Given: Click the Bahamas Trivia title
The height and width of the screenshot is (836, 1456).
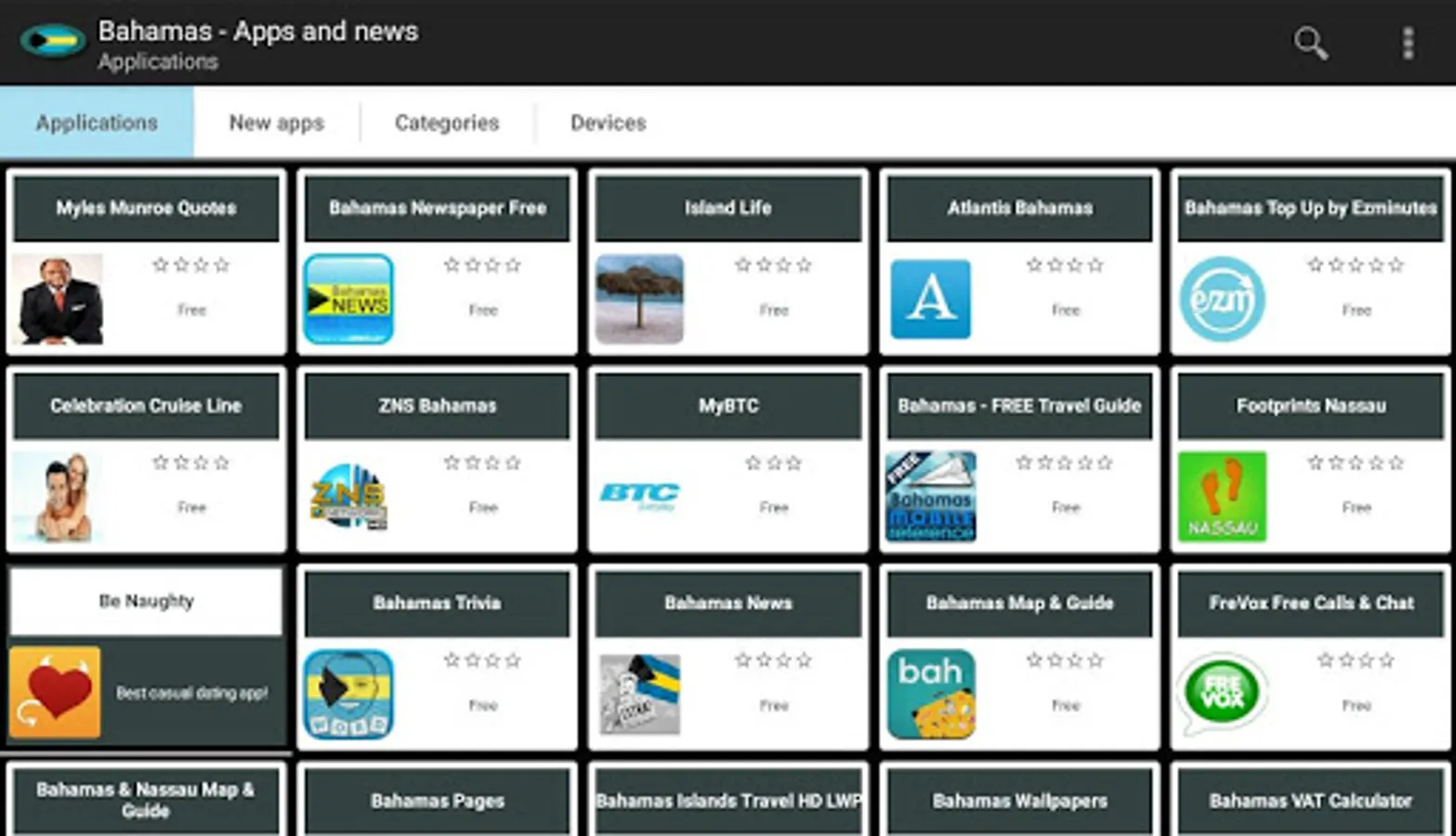Looking at the screenshot, I should [437, 604].
